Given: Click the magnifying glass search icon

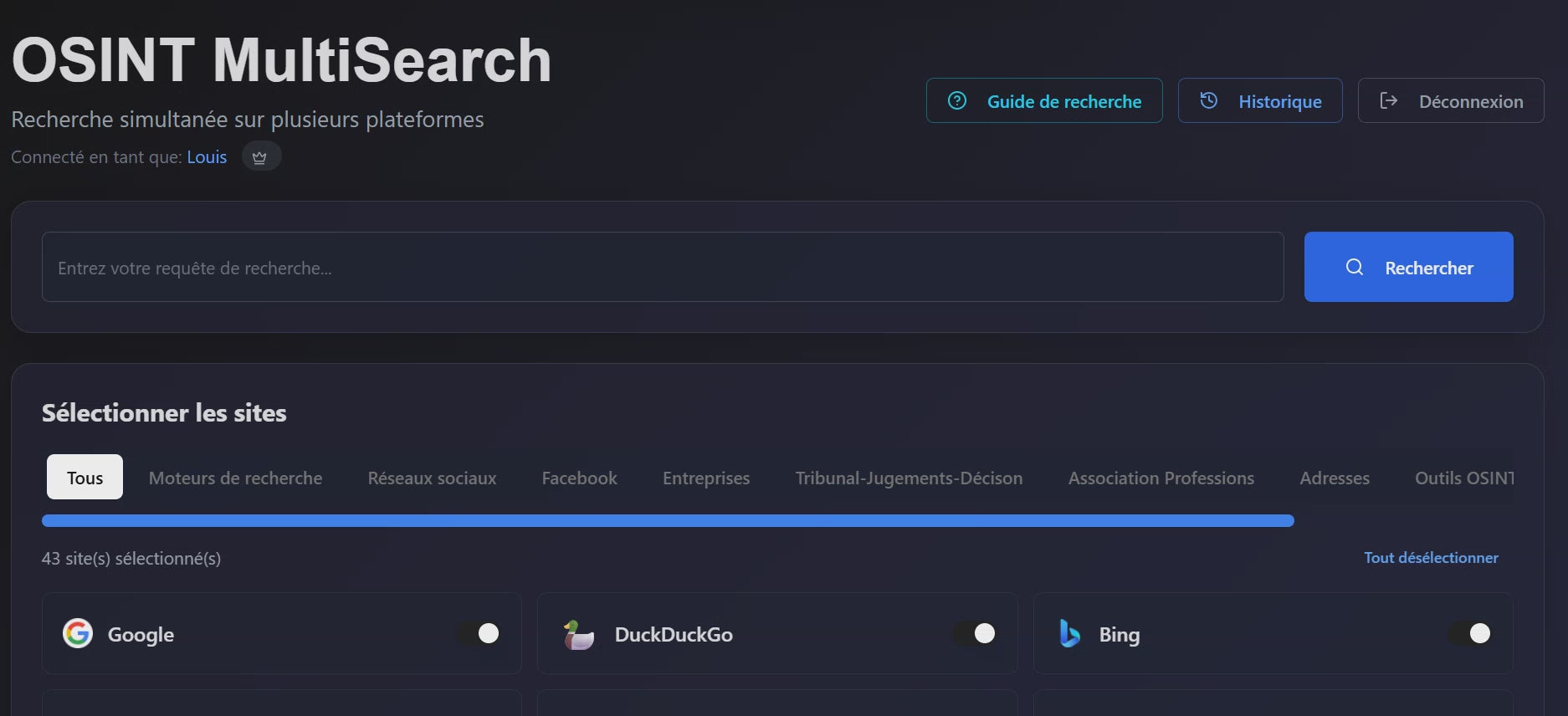Looking at the screenshot, I should (1354, 268).
